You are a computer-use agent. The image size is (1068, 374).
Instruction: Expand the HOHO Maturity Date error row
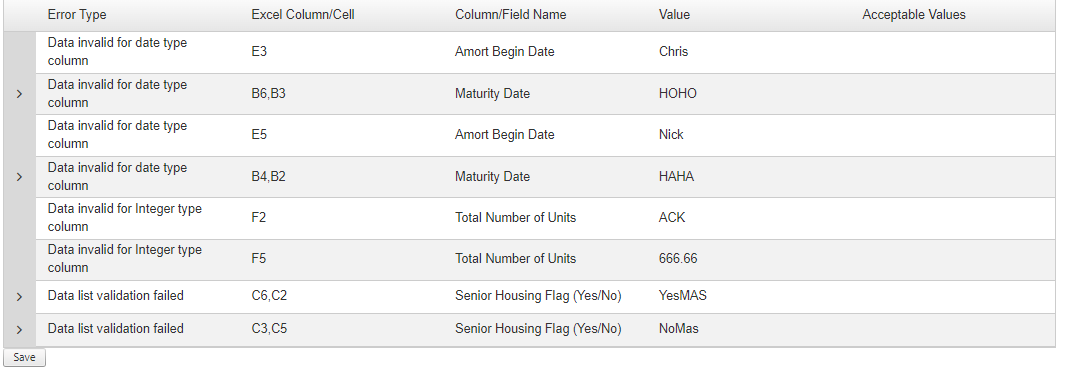19,94
